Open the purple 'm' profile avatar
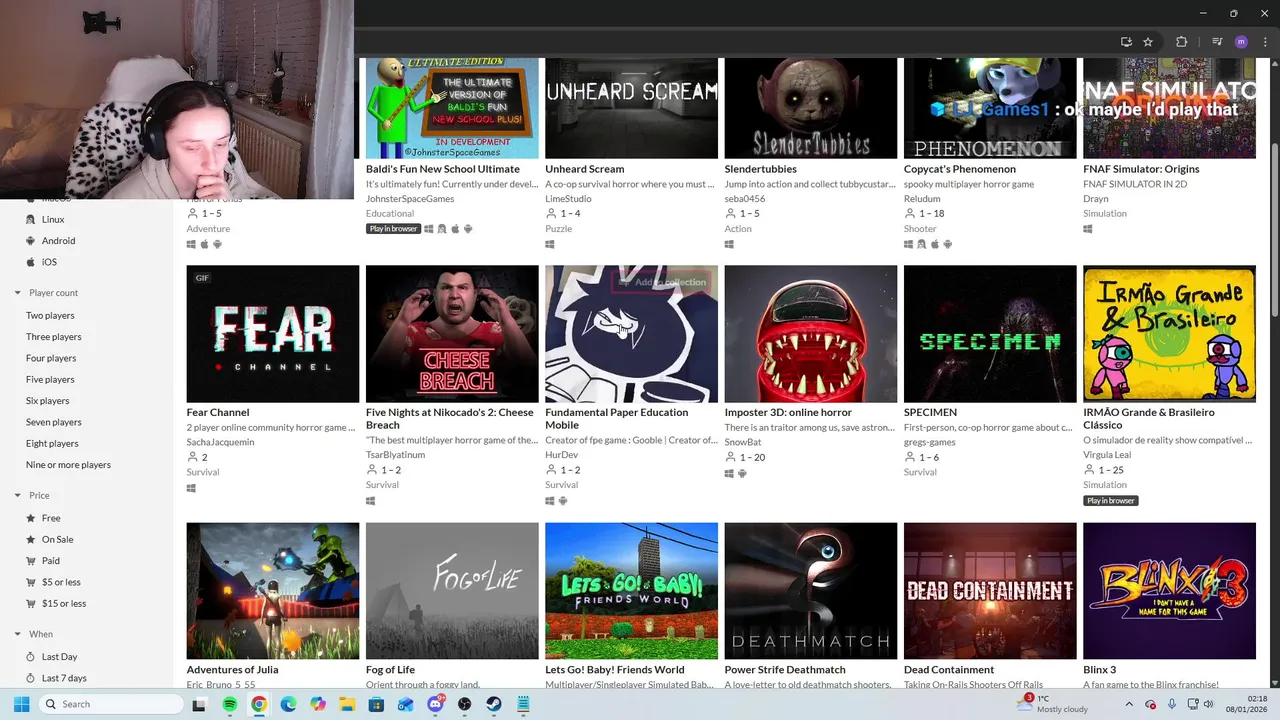The height and width of the screenshot is (720, 1280). (1241, 42)
